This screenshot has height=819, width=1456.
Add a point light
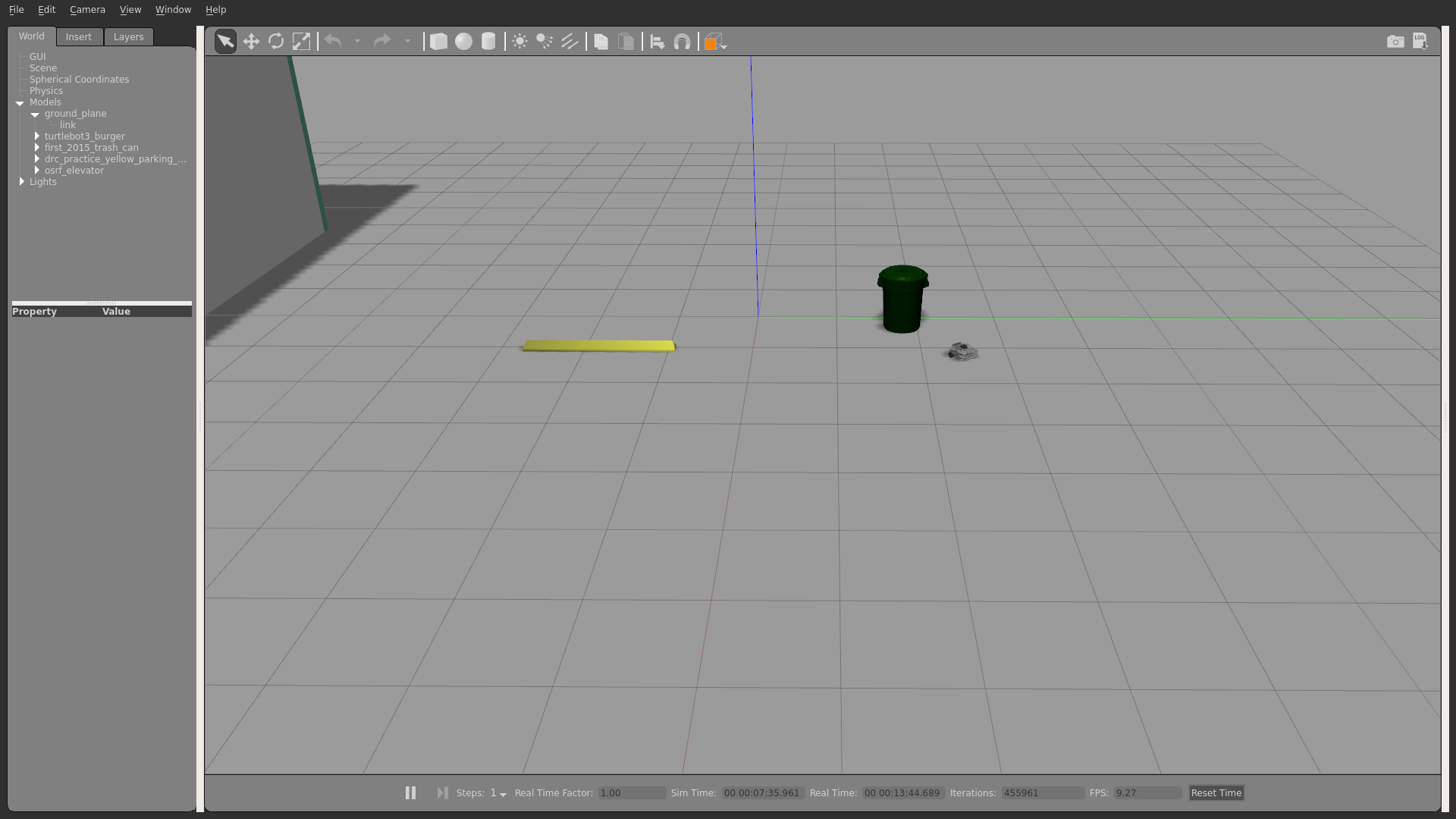tap(519, 42)
